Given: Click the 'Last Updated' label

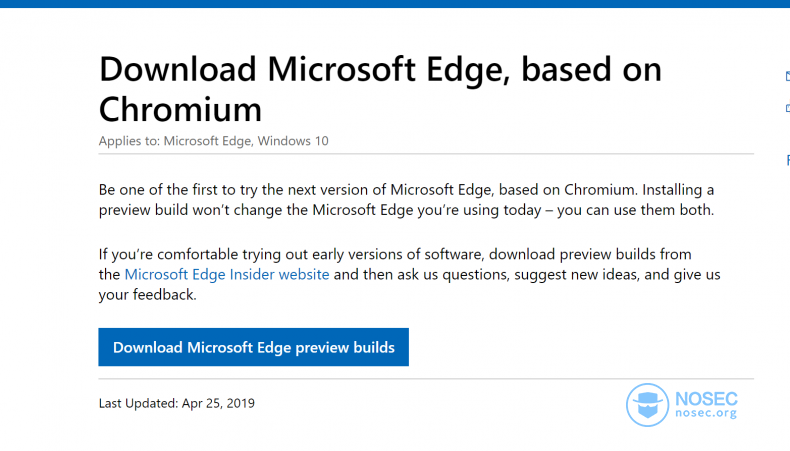Looking at the screenshot, I should tap(137, 403).
